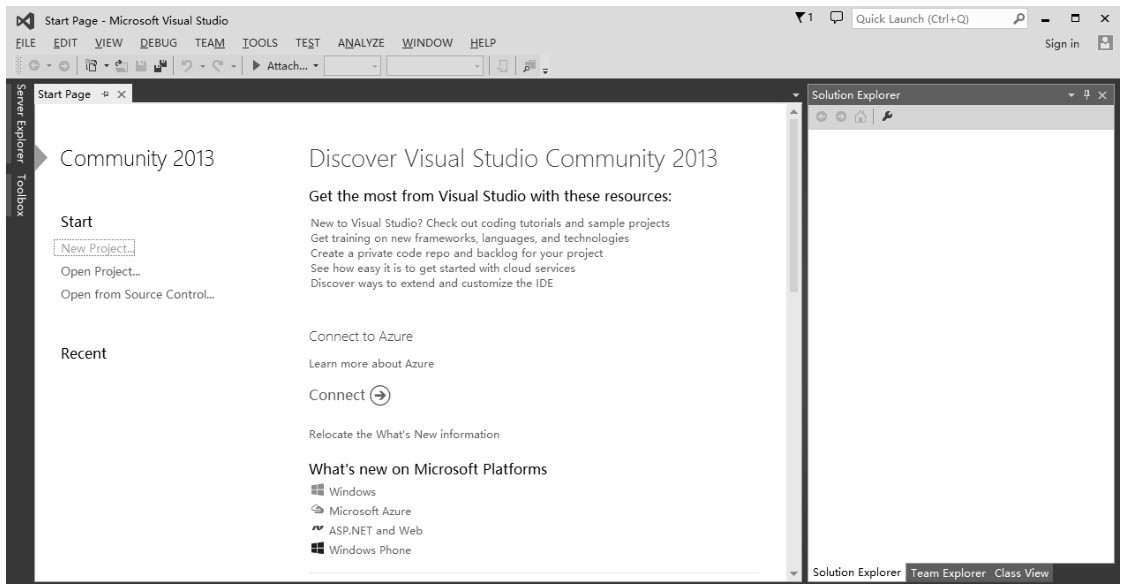
Task: Open the document tab list dropdown
Action: point(795,95)
